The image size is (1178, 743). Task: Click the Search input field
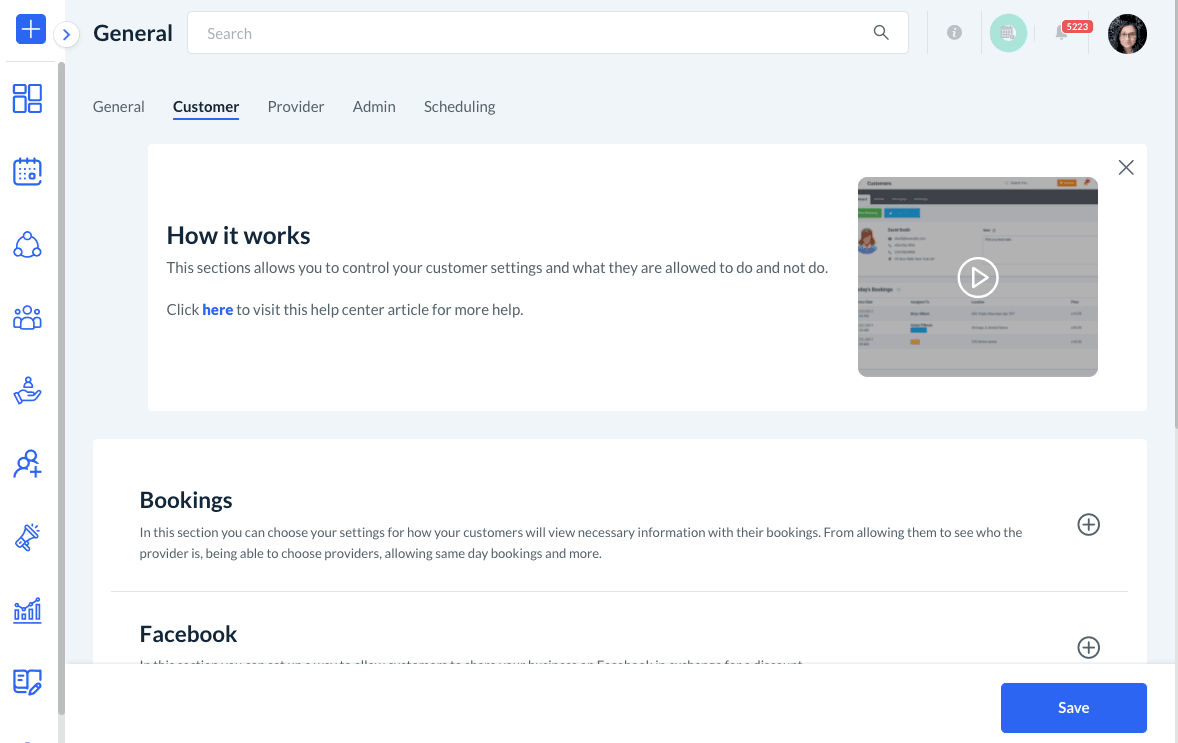(535, 33)
